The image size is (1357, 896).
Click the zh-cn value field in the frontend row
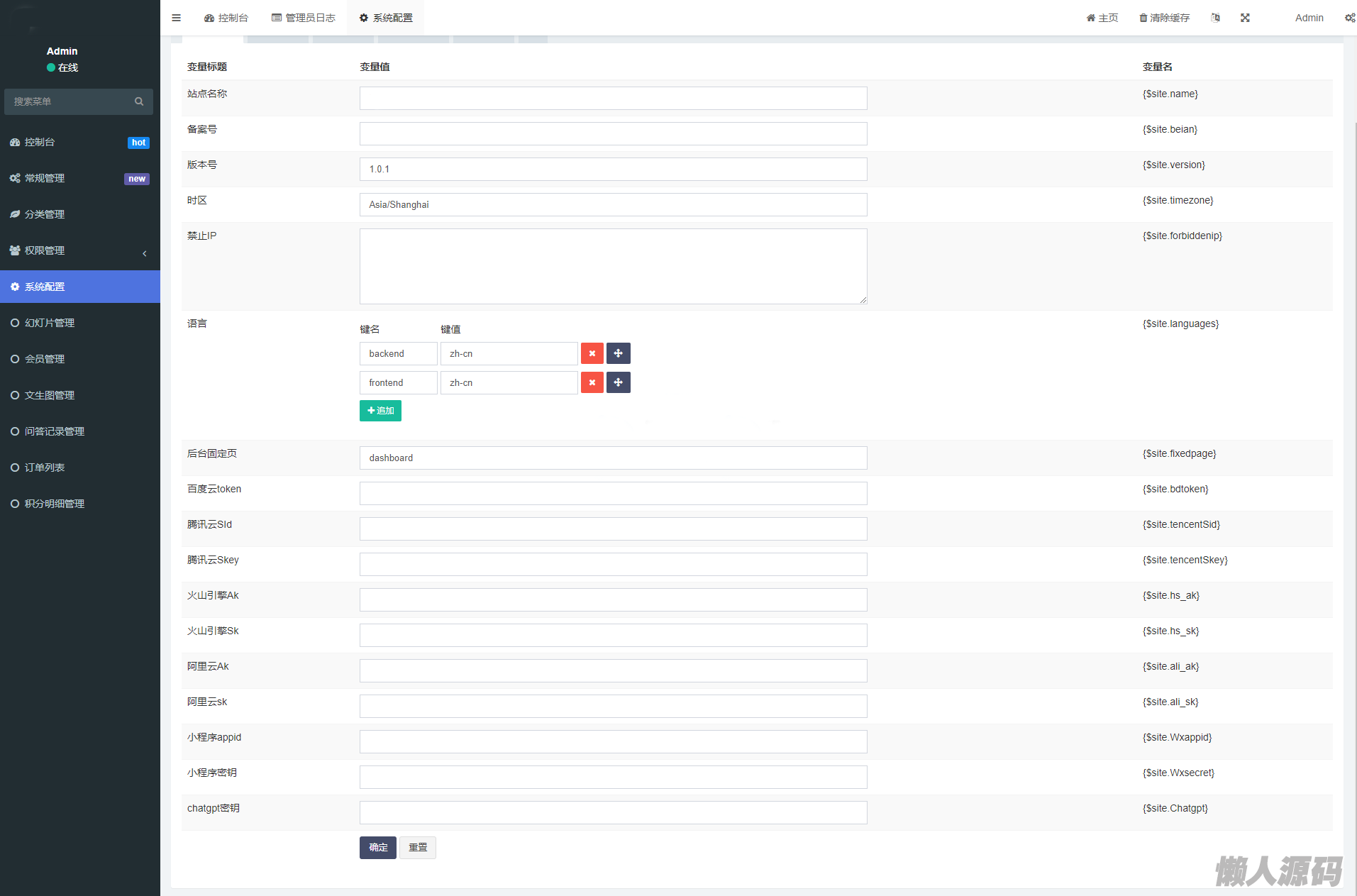click(509, 382)
